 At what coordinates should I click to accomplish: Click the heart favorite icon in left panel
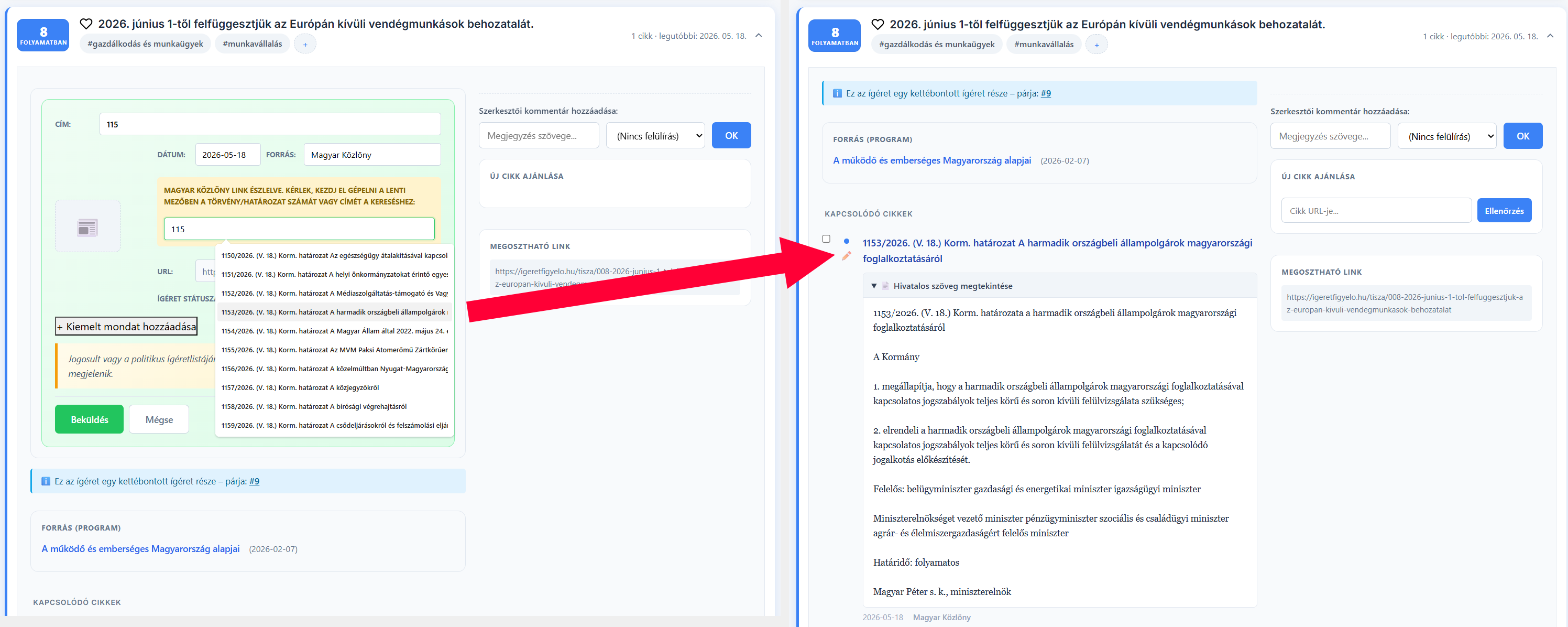(x=86, y=24)
